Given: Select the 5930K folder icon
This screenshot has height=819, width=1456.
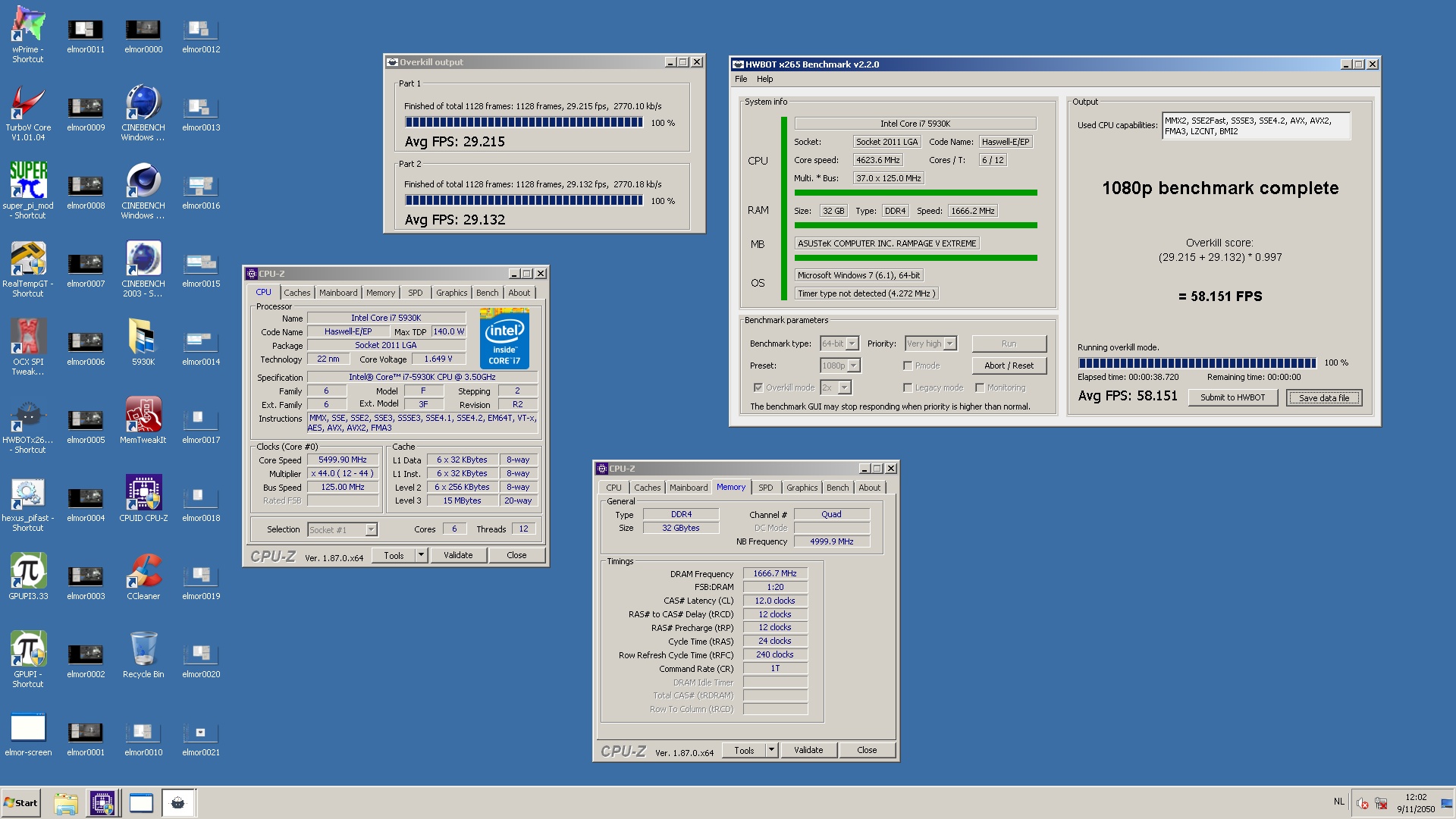Looking at the screenshot, I should [143, 342].
